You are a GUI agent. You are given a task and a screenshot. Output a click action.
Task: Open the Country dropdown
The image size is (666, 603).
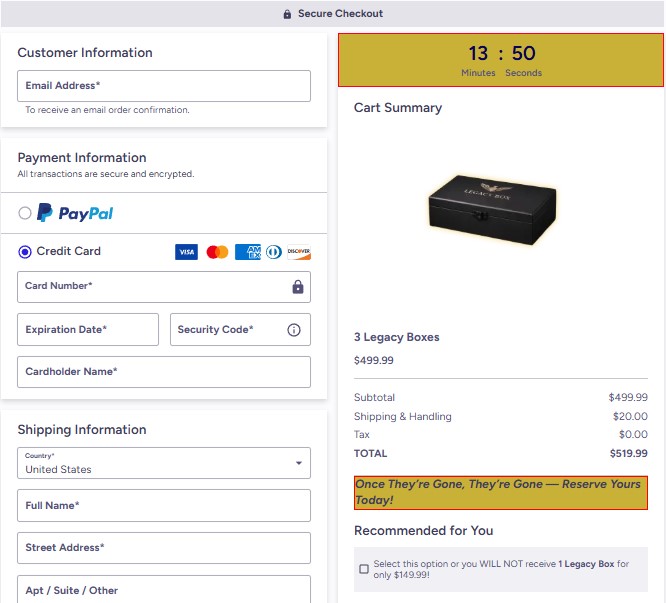(x=164, y=463)
